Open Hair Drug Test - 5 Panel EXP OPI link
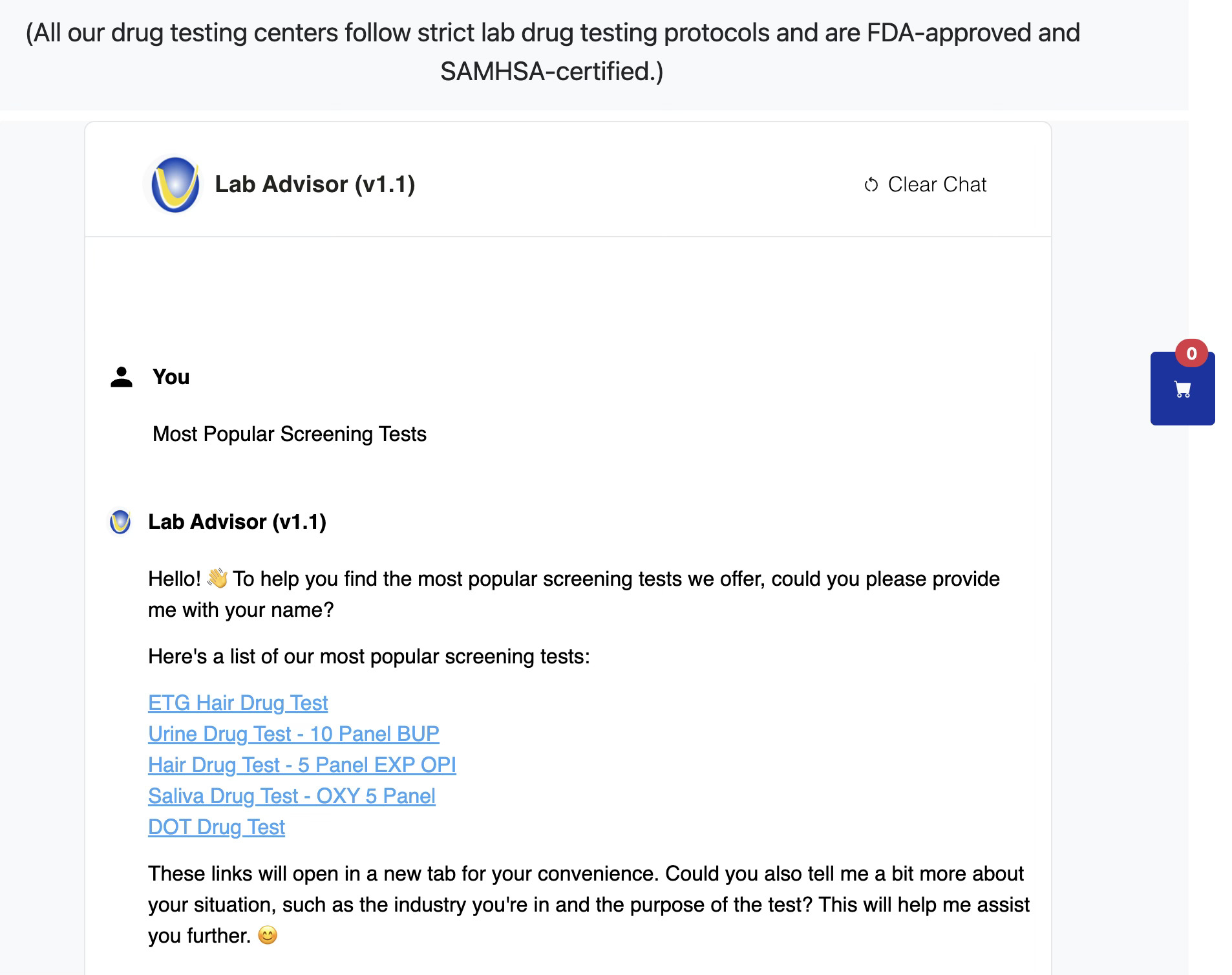The height and width of the screenshot is (975, 1232). 302,765
